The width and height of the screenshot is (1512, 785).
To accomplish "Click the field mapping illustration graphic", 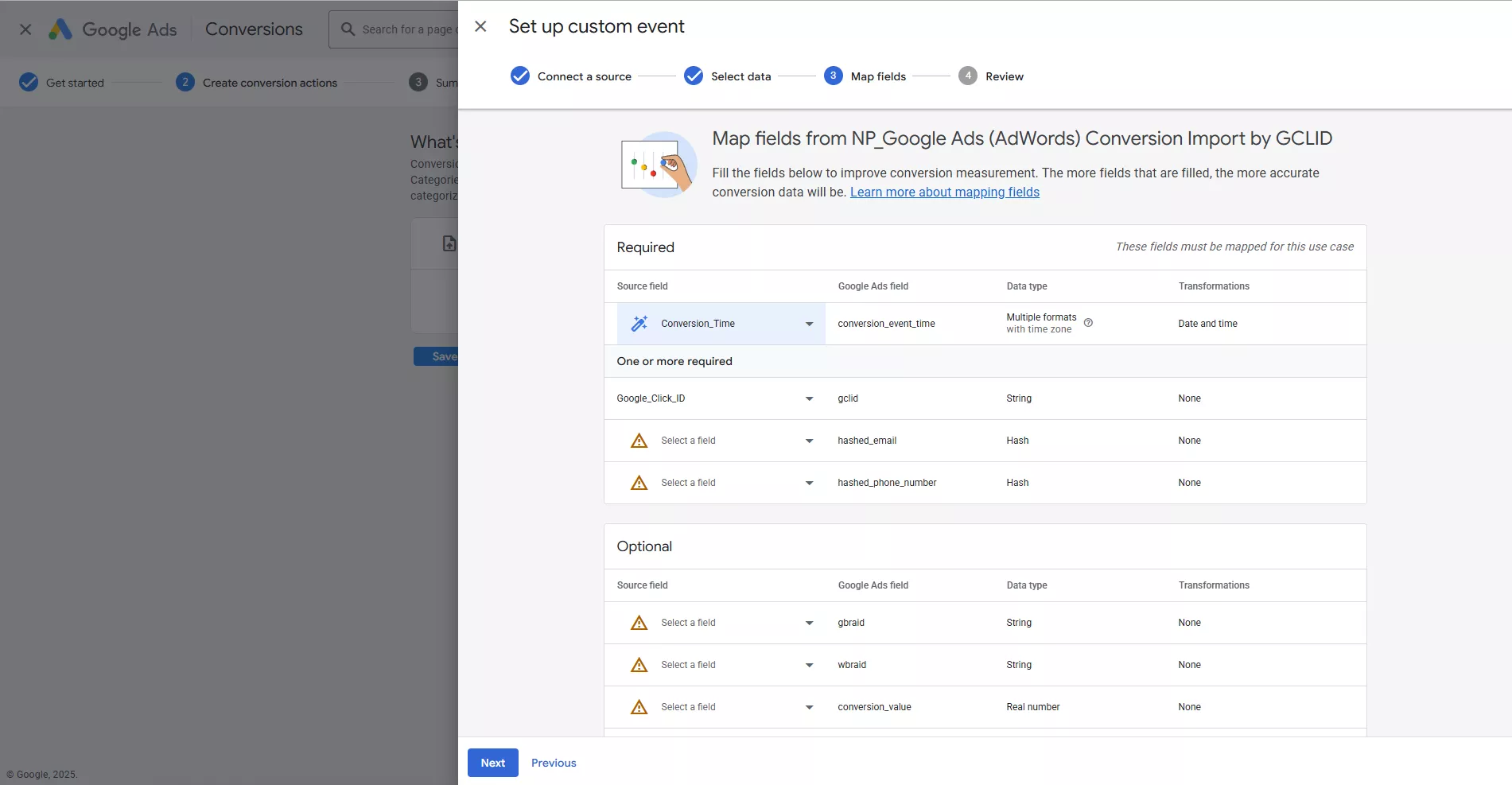I will point(657,165).
